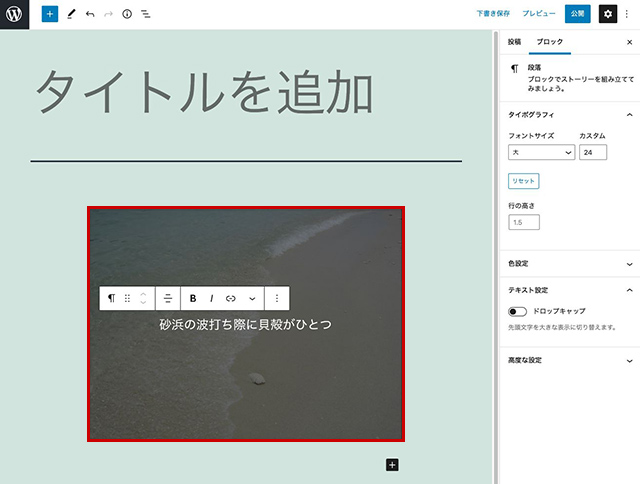Undo the last change

pyautogui.click(x=90, y=14)
